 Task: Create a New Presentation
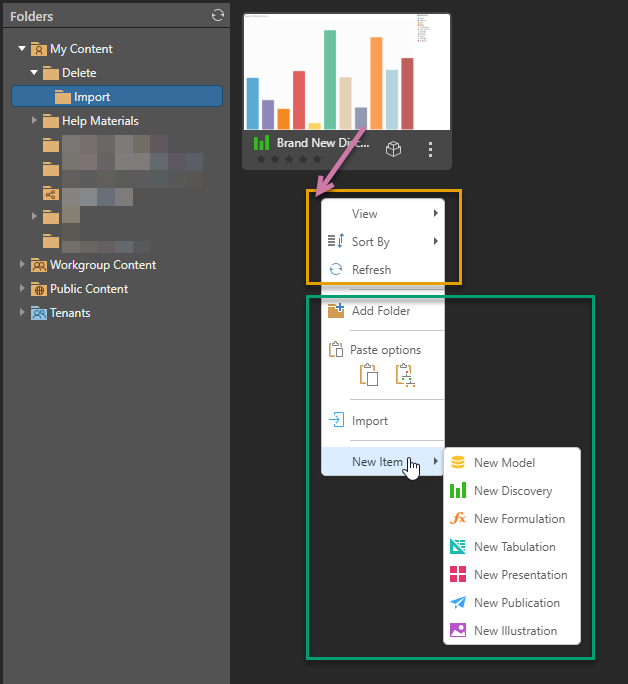point(520,575)
